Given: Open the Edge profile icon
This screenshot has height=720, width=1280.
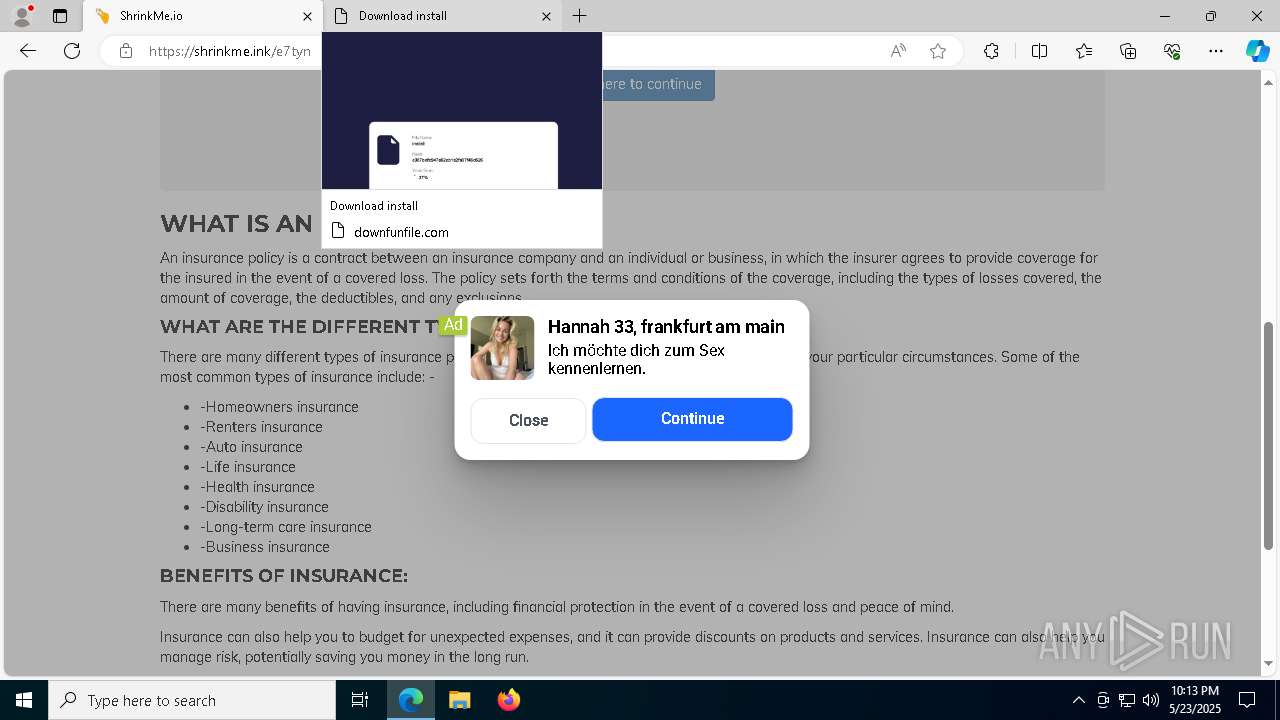Looking at the screenshot, I should [x=22, y=15].
